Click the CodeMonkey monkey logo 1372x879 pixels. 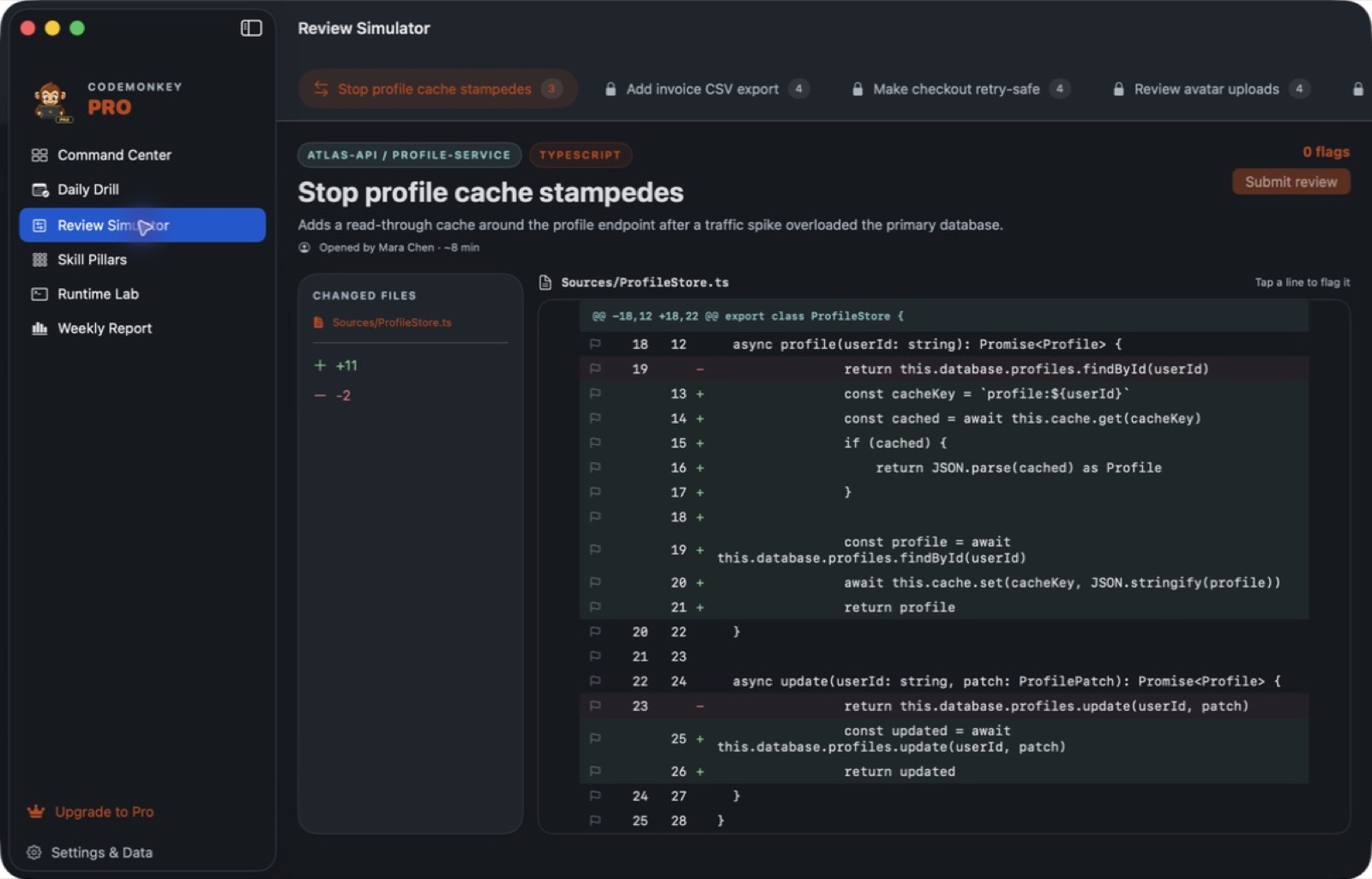[51, 102]
